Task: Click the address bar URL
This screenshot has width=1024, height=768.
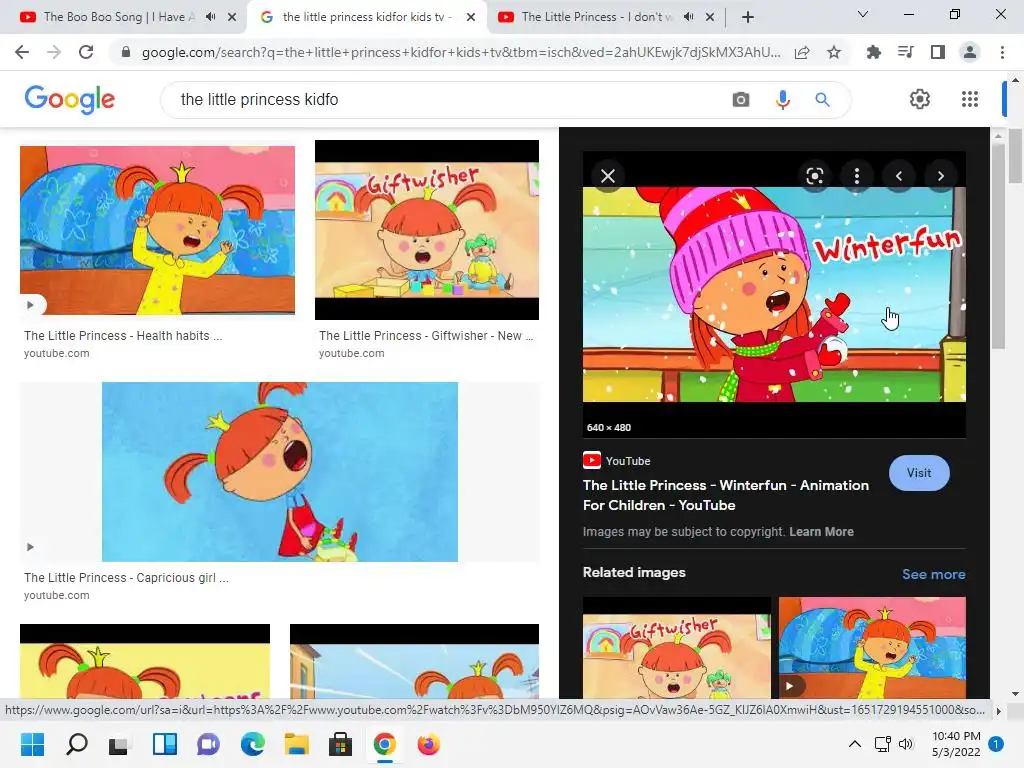Action: (460, 52)
